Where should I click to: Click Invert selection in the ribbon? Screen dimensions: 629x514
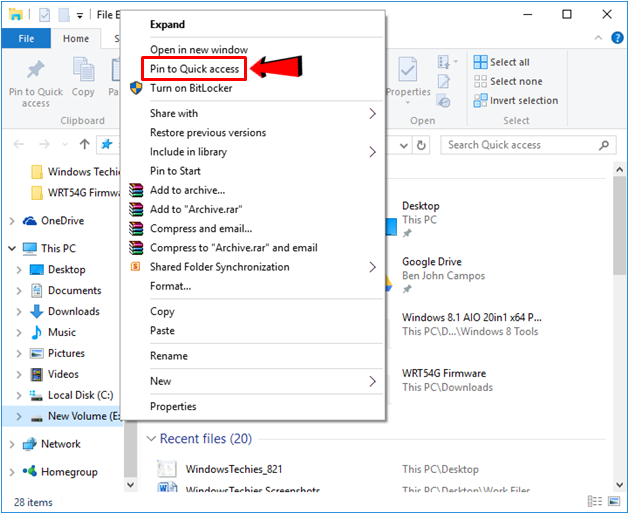tap(516, 101)
